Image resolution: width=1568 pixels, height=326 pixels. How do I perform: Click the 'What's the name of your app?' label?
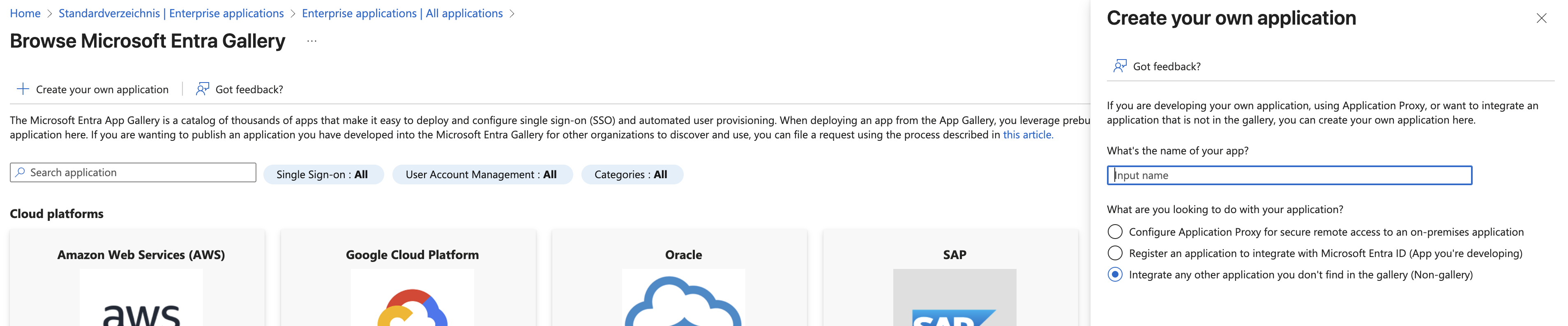(x=1177, y=151)
